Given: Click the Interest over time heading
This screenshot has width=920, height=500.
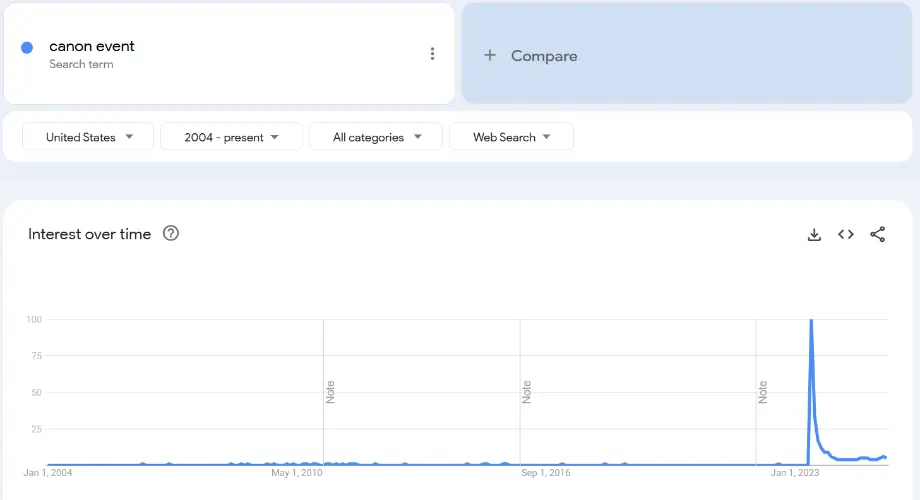Looking at the screenshot, I should coord(89,234).
